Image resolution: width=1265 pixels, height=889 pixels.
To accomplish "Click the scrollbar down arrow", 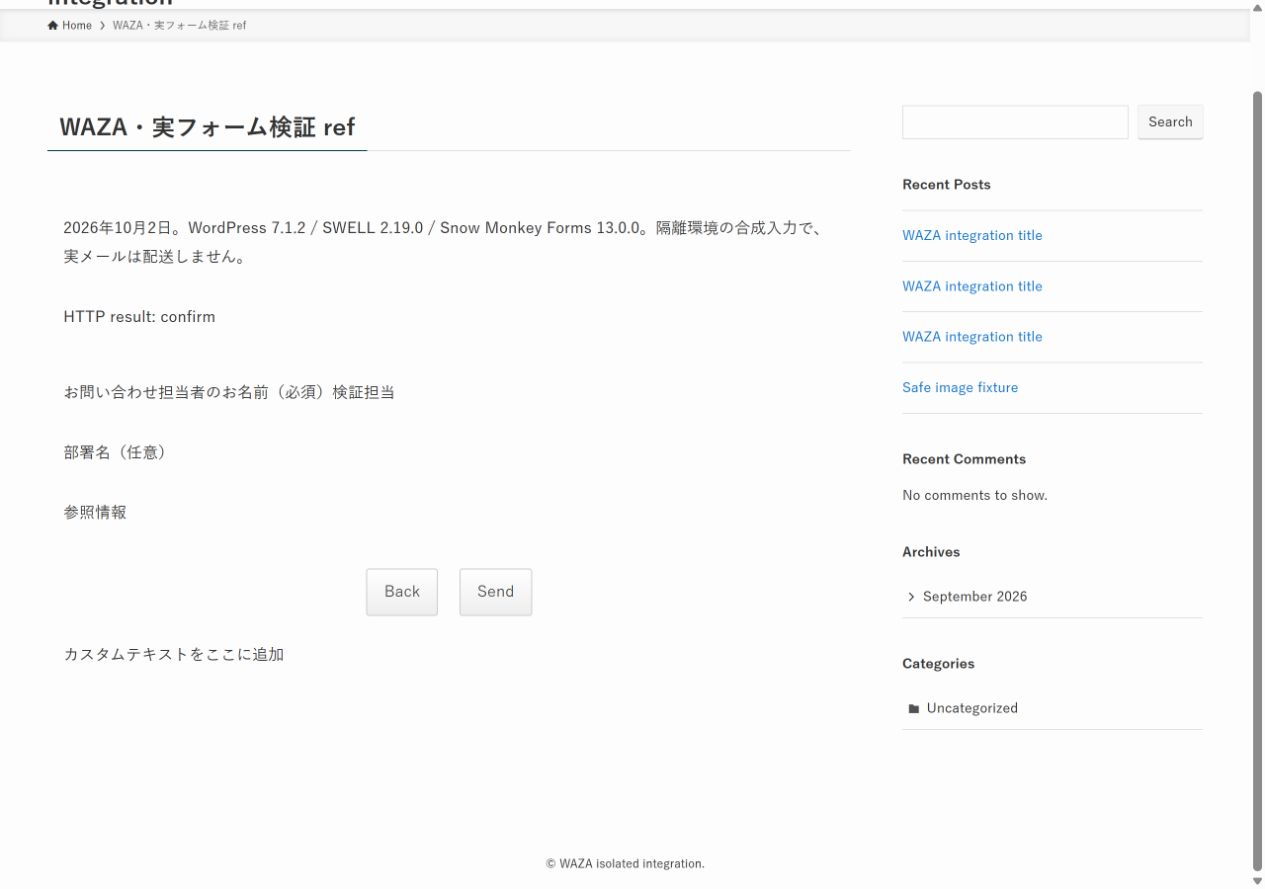I will click(1258, 881).
